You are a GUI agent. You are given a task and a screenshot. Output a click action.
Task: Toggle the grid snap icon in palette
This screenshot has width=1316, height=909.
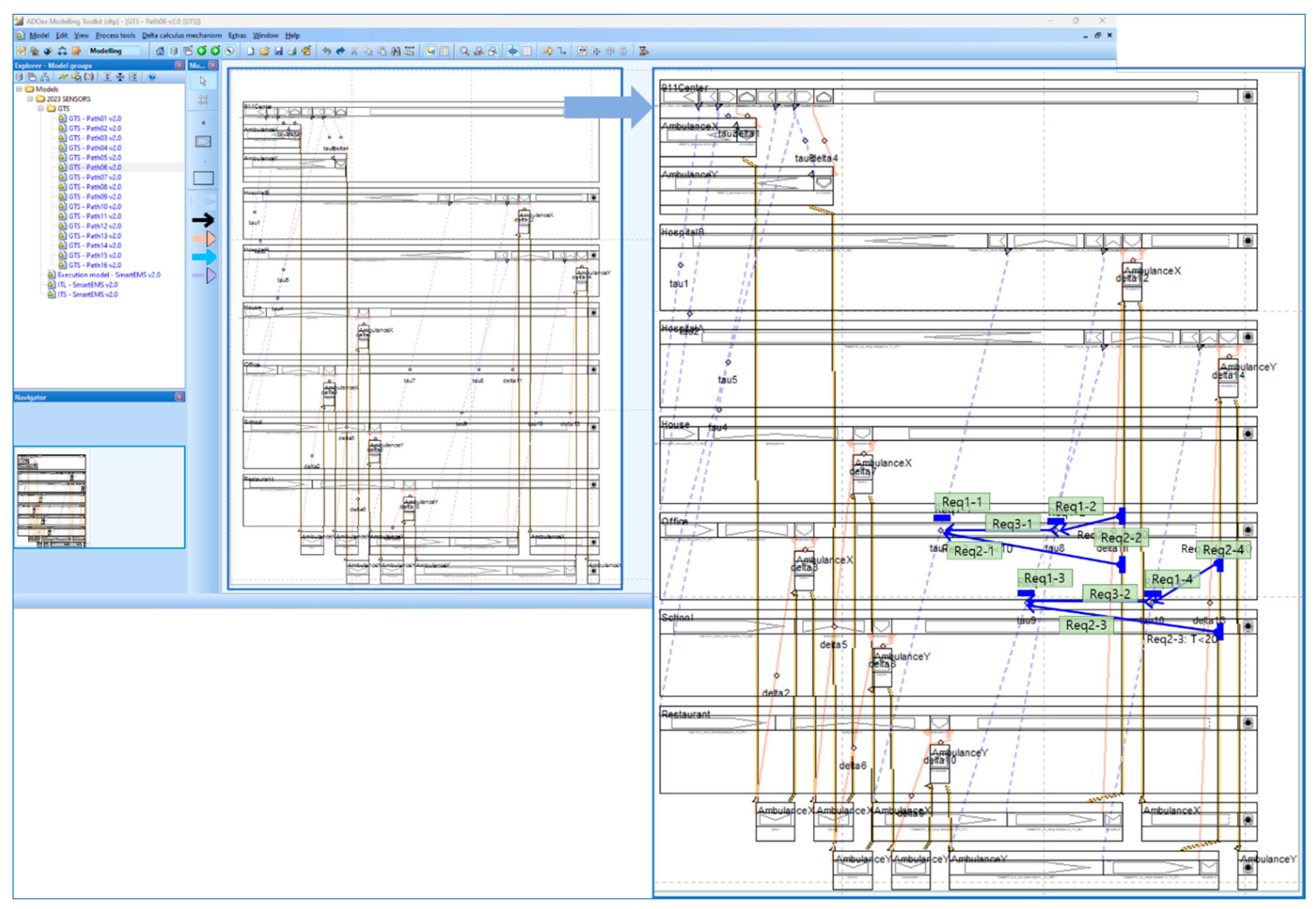pyautogui.click(x=203, y=100)
